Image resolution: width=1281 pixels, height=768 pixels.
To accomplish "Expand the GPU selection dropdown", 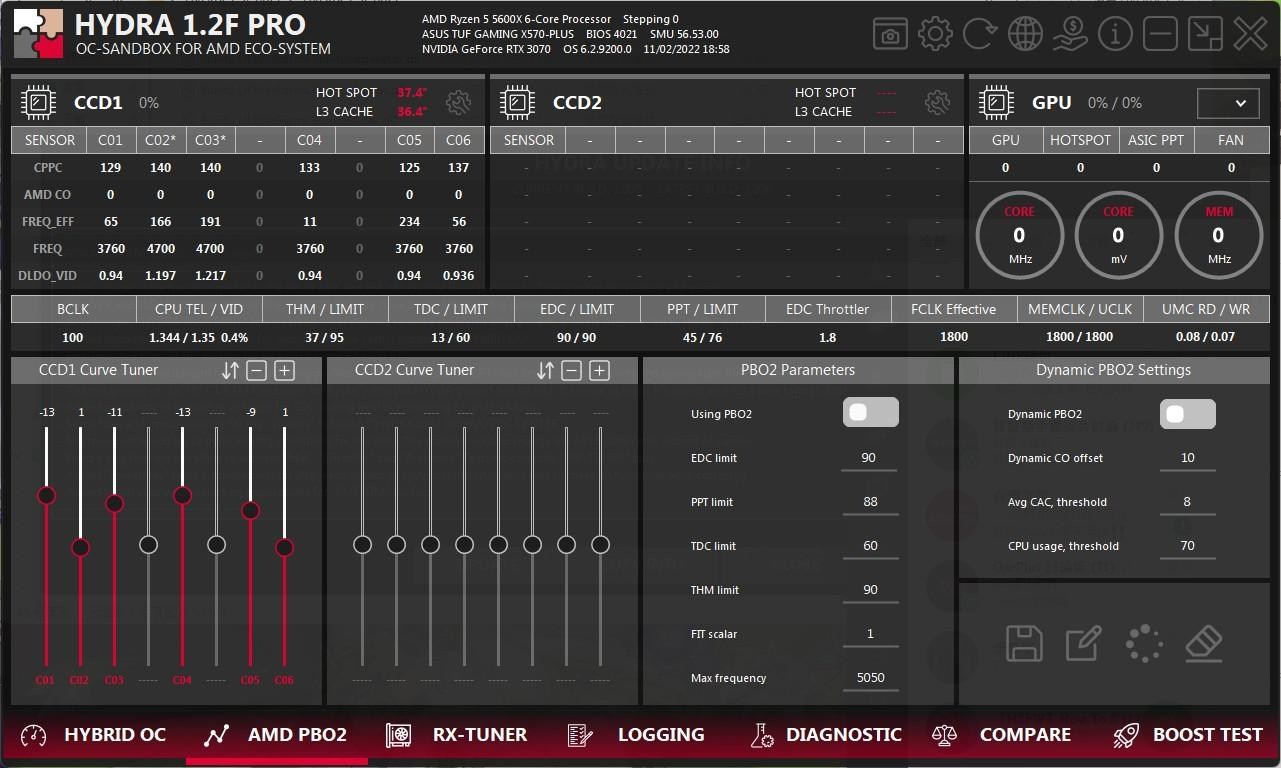I will (1228, 103).
